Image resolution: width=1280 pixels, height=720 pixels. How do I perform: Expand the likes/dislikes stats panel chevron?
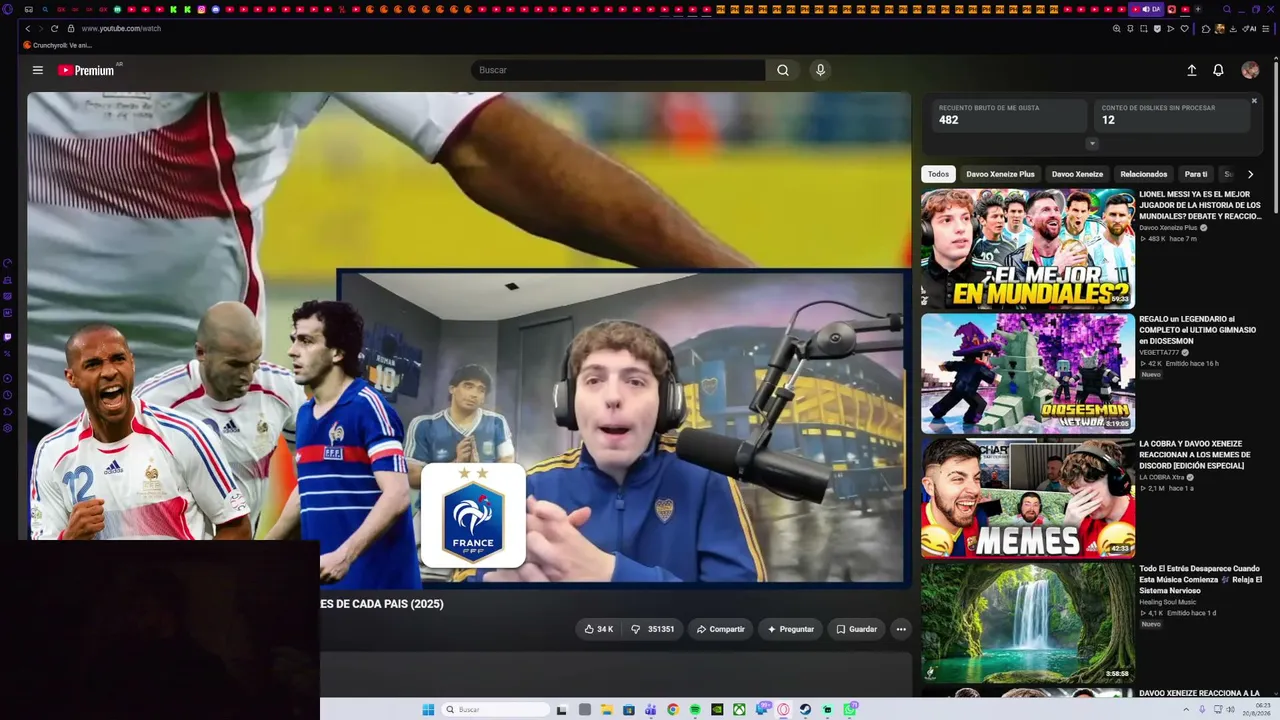pos(1092,144)
